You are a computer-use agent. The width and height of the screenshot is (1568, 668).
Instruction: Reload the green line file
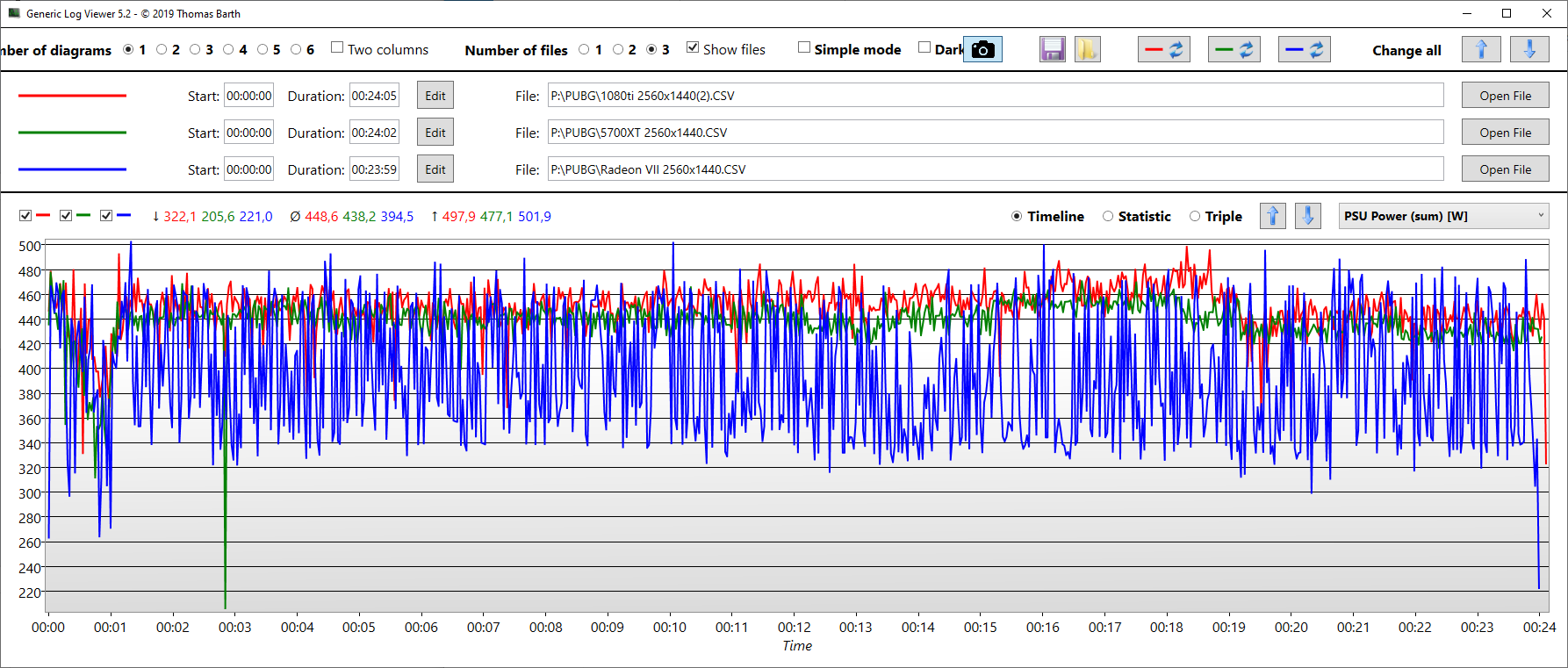tap(1234, 50)
